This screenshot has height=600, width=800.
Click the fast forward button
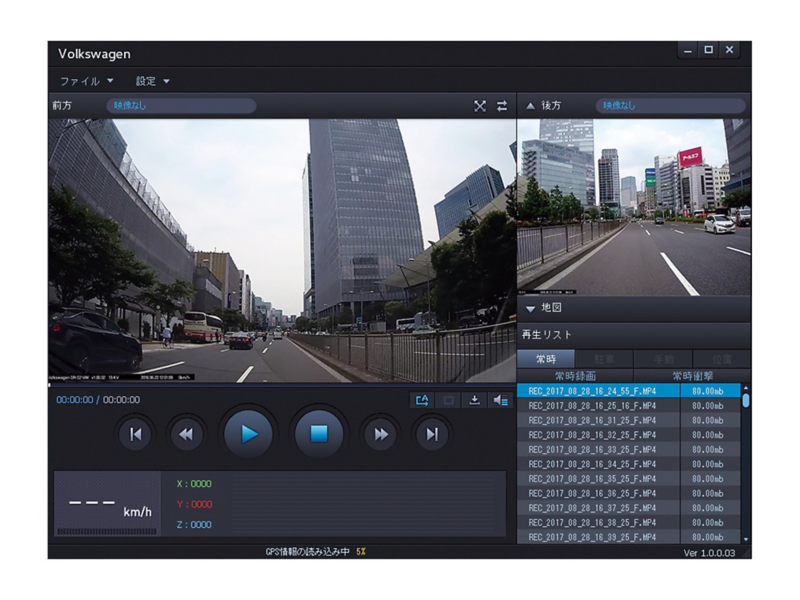click(x=381, y=434)
